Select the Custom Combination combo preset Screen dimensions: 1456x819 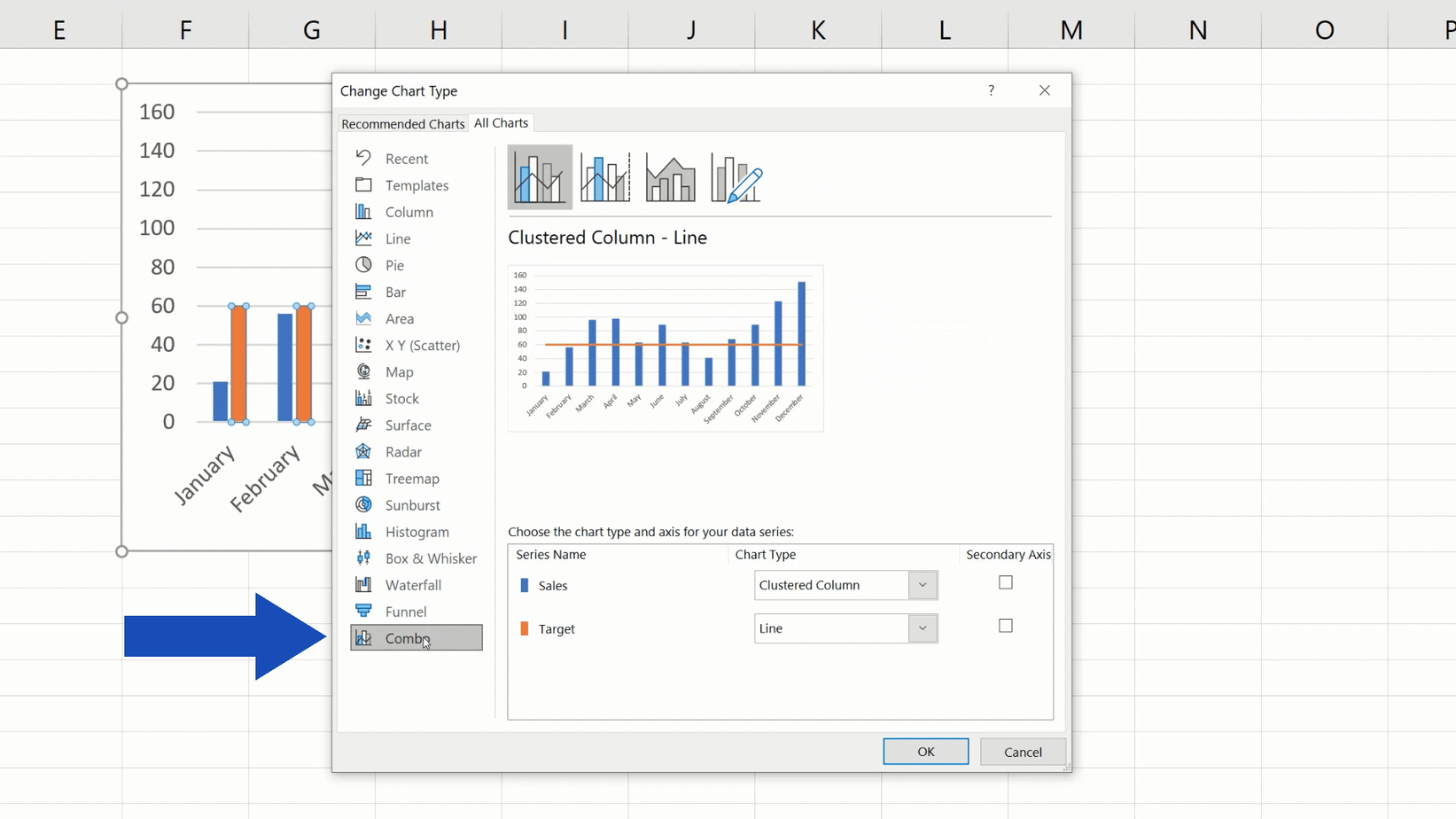click(x=736, y=176)
